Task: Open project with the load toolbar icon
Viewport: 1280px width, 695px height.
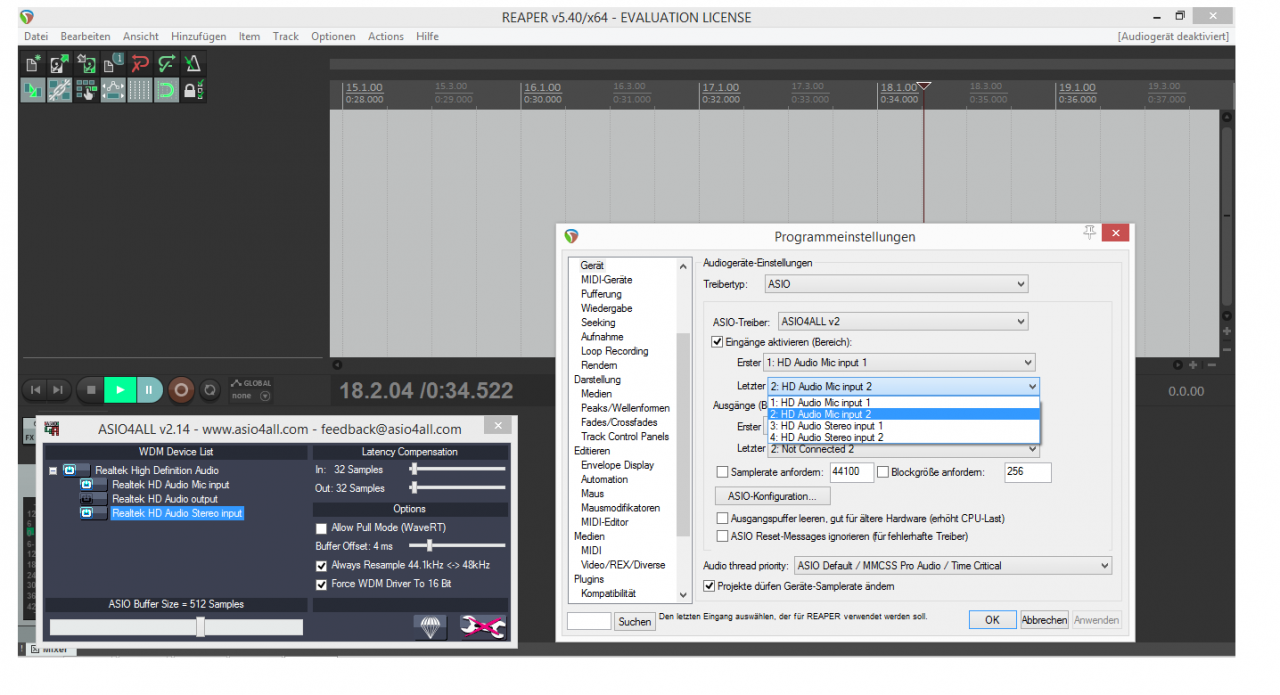Action: [x=60, y=64]
